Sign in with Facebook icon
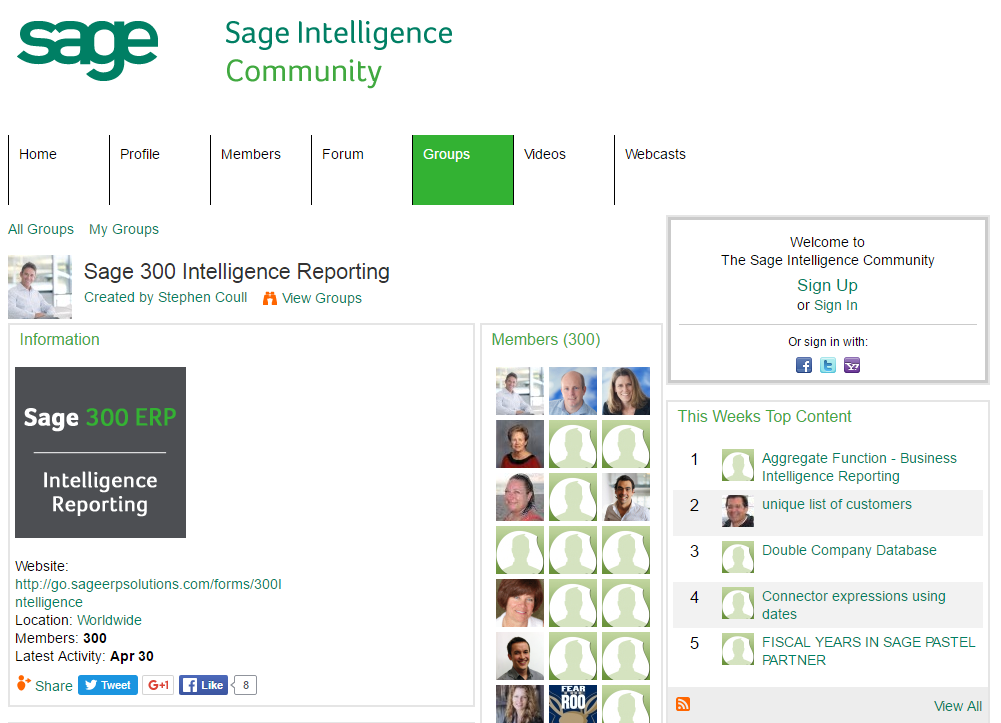The height and width of the screenshot is (723, 1001). click(804, 365)
